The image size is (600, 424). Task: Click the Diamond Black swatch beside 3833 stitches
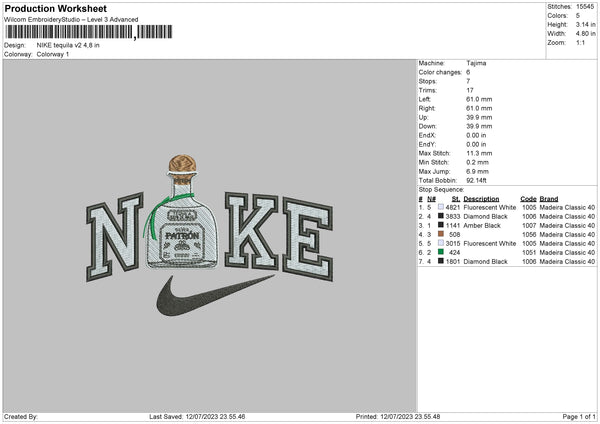[441, 216]
